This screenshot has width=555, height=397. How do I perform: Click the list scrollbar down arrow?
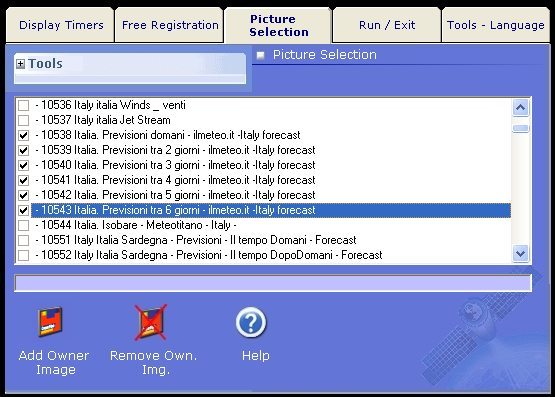click(520, 253)
